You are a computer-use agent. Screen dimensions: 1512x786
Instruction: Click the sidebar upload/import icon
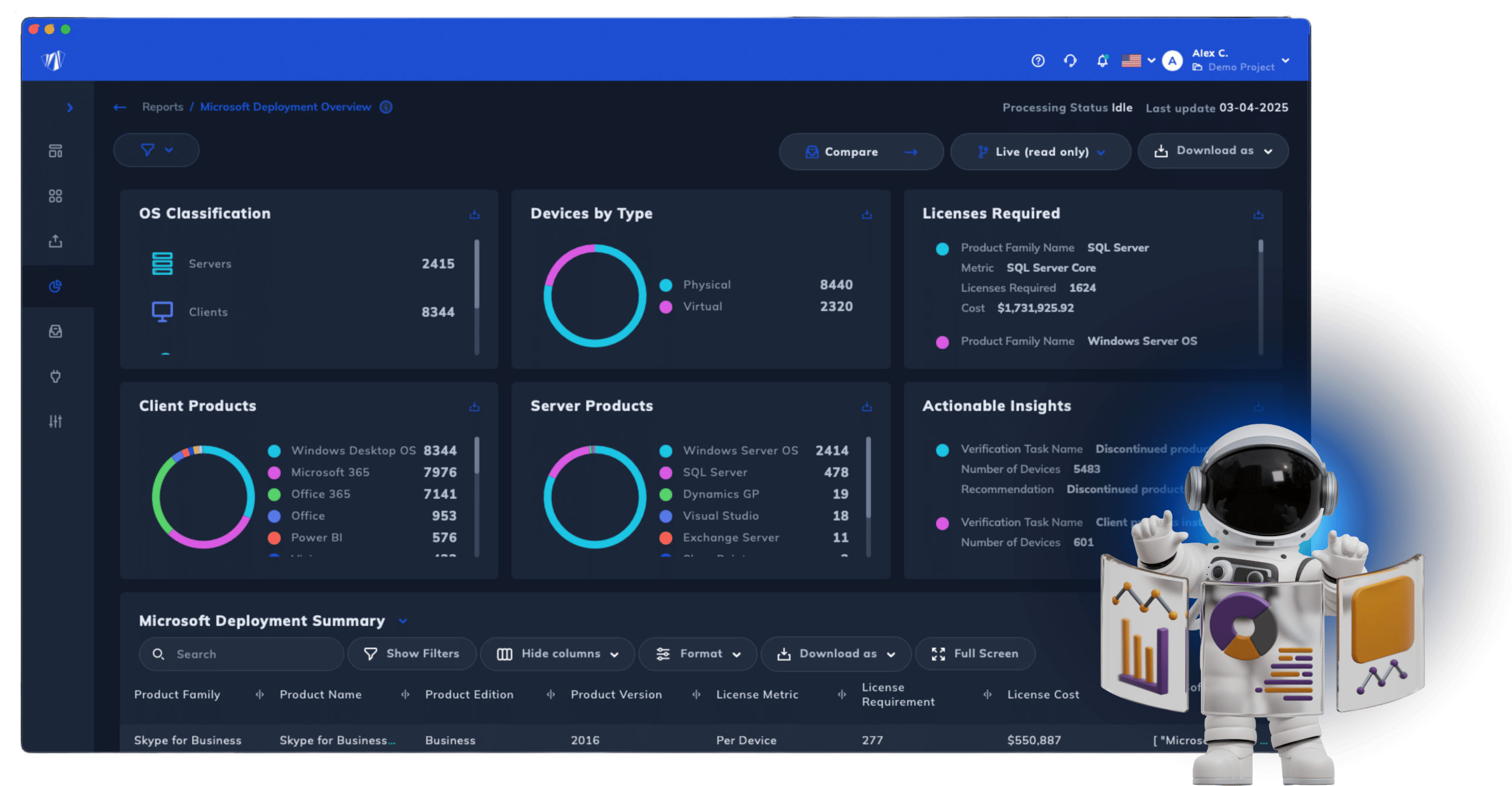point(57,240)
